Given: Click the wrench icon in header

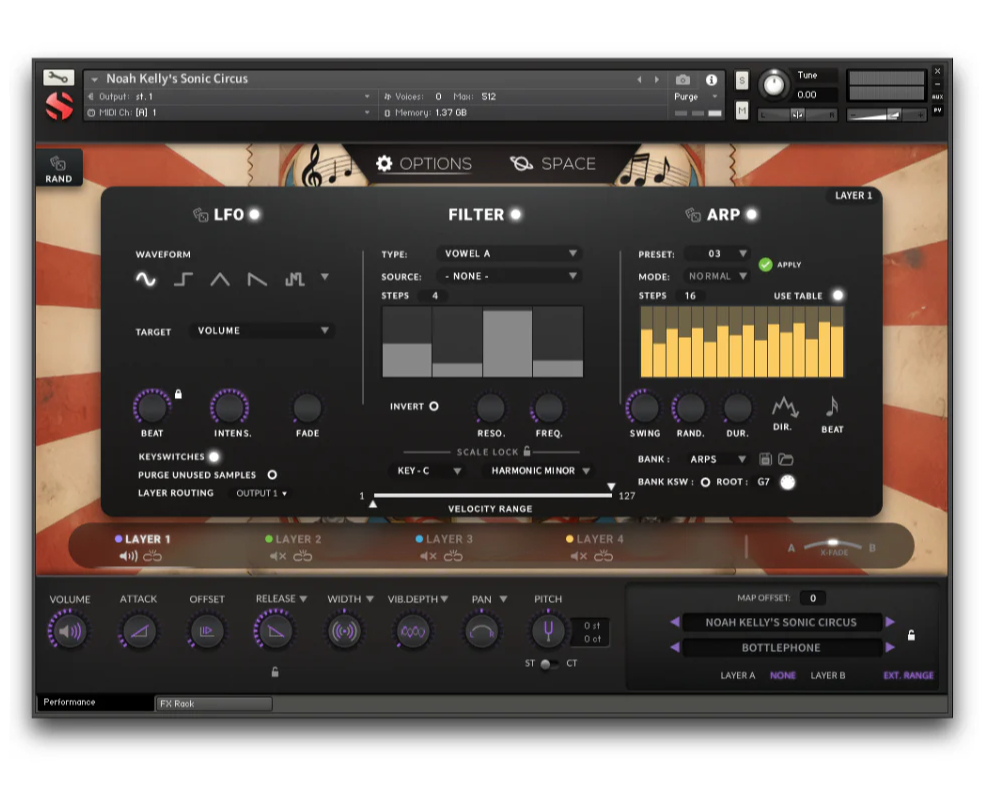Looking at the screenshot, I should pos(59,78).
